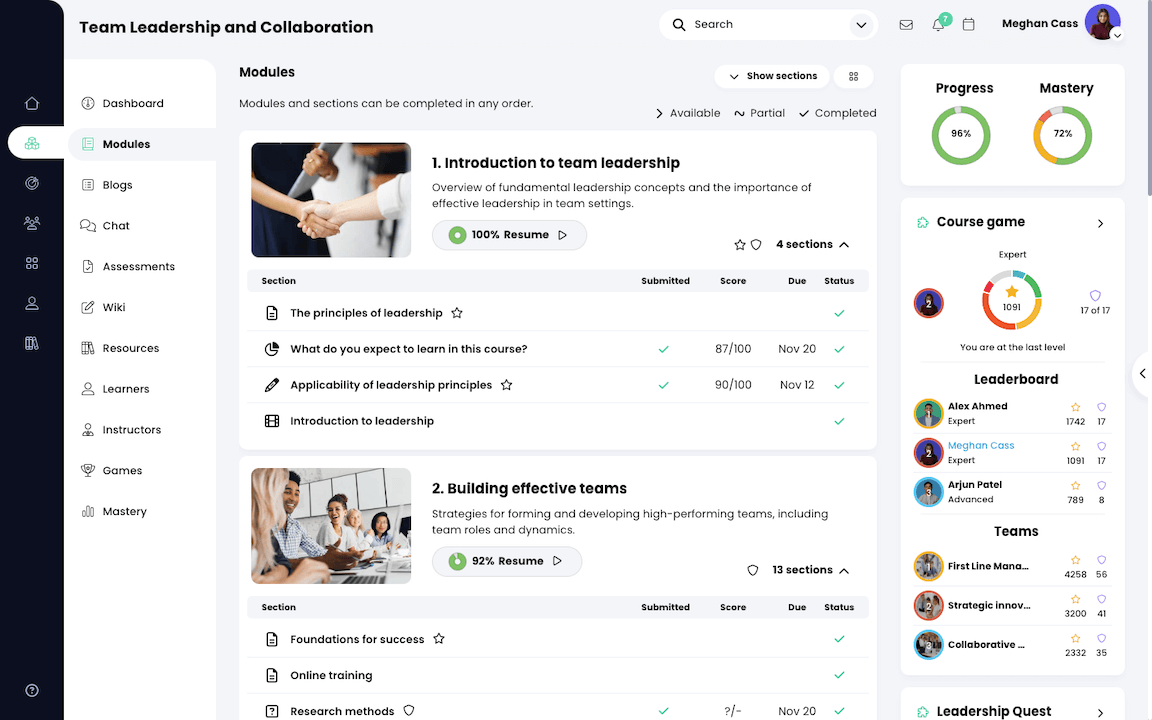
Task: Click the search magnifier icon
Action: pos(679,24)
